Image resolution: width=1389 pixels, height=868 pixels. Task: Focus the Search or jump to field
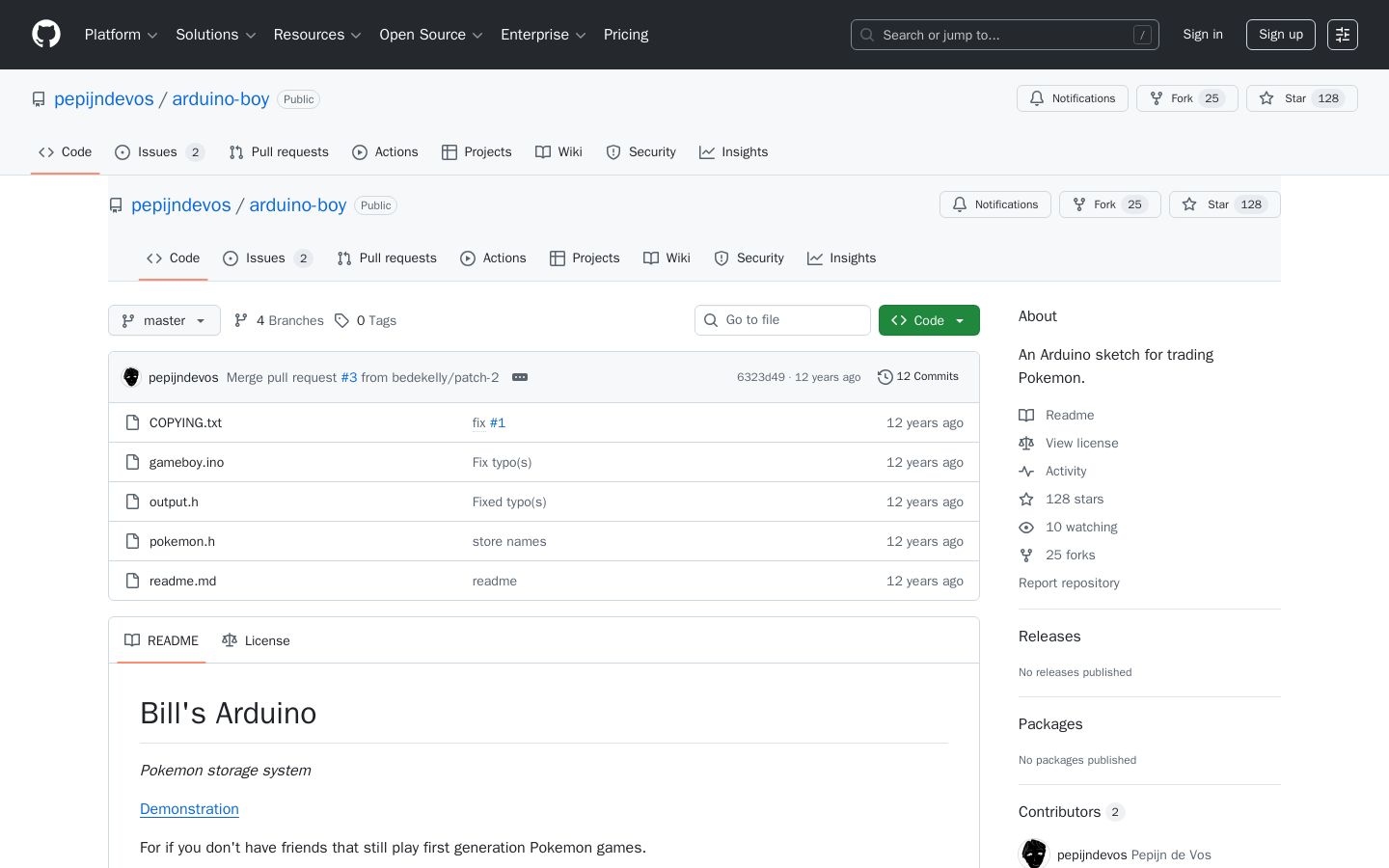coord(1005,35)
